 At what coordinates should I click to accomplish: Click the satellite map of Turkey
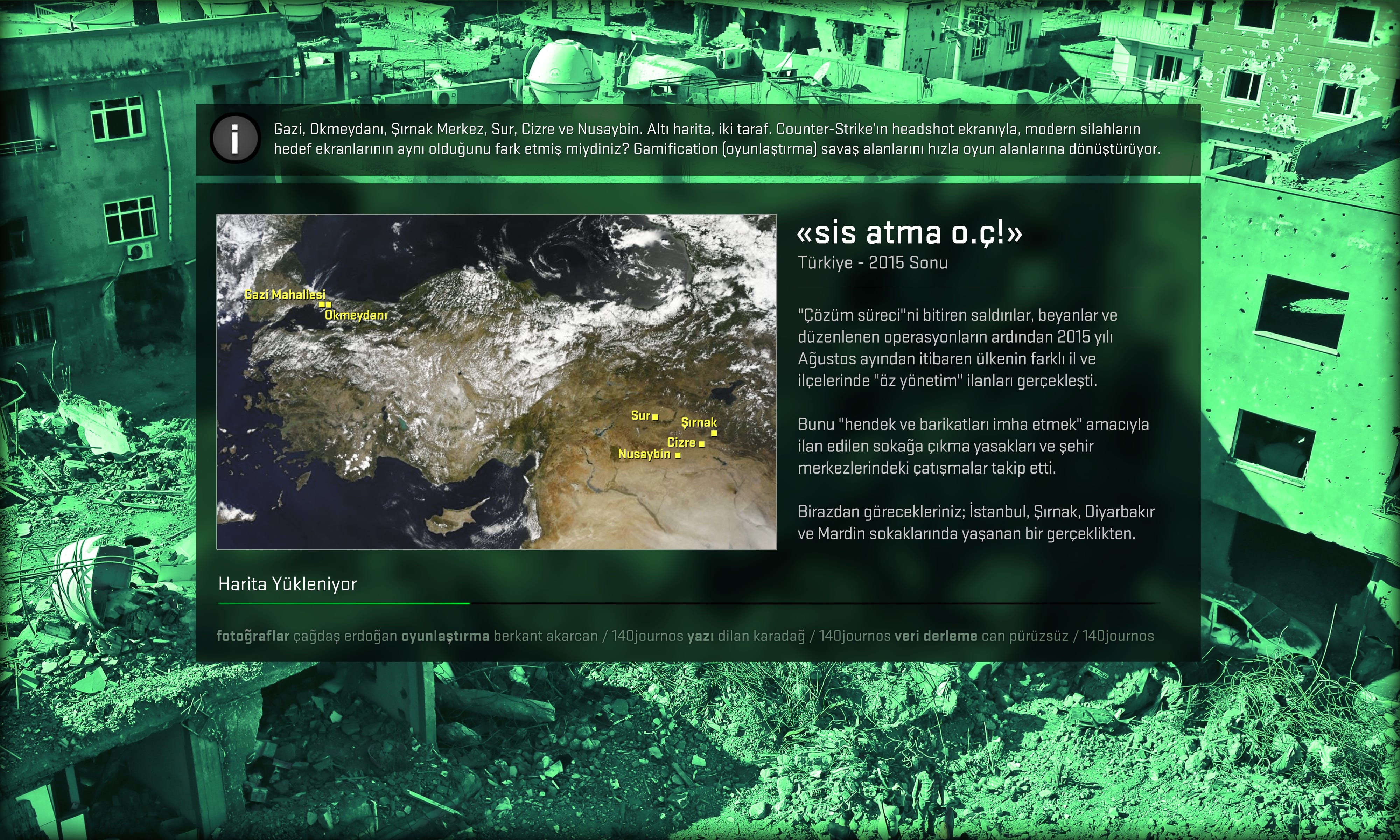[496, 381]
